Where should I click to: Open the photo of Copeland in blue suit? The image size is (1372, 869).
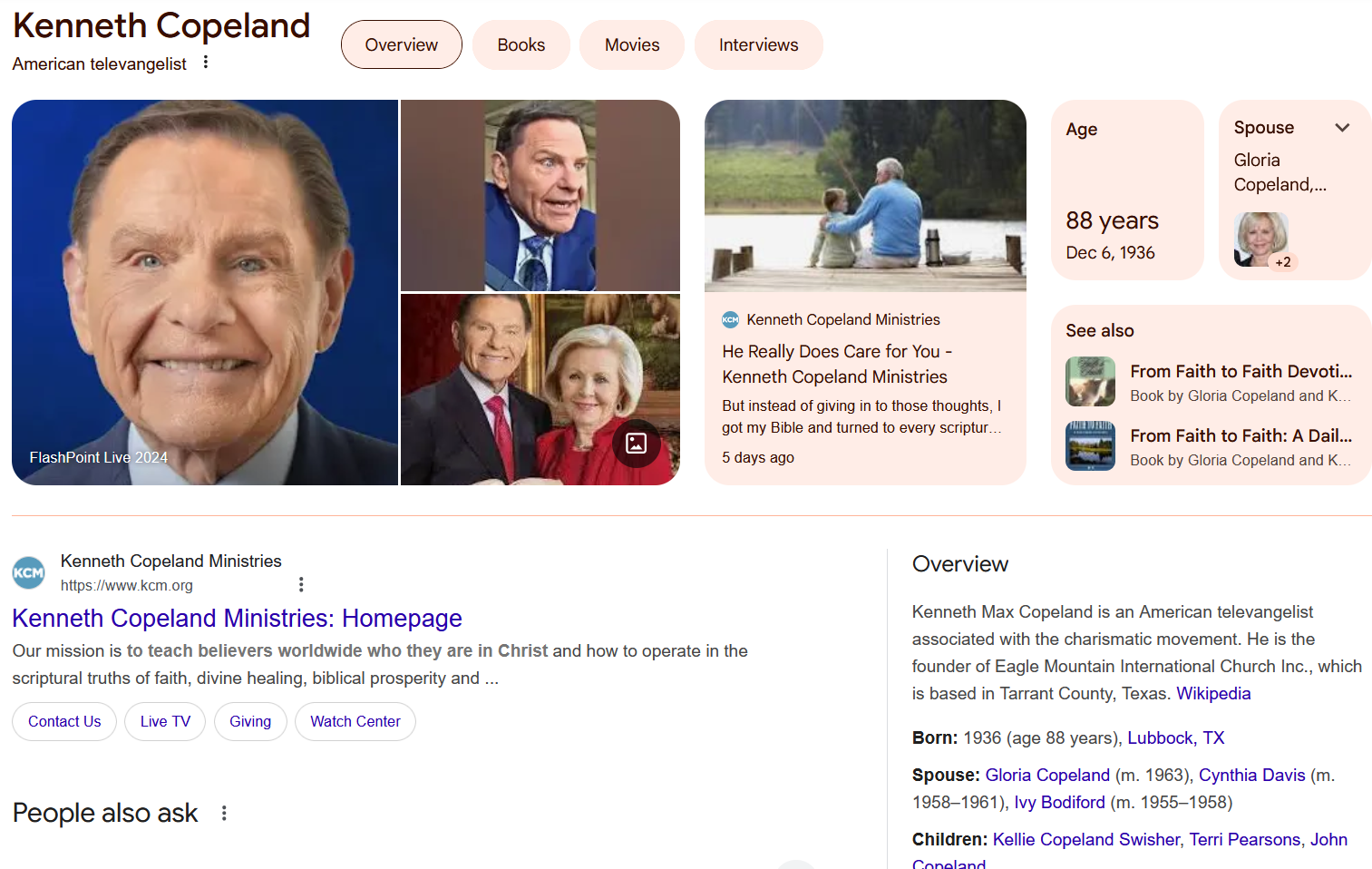coord(540,195)
